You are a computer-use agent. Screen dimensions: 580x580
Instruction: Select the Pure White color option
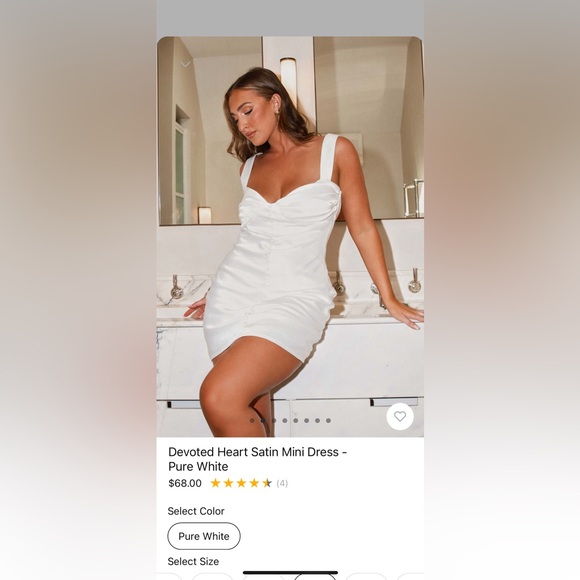coord(204,536)
